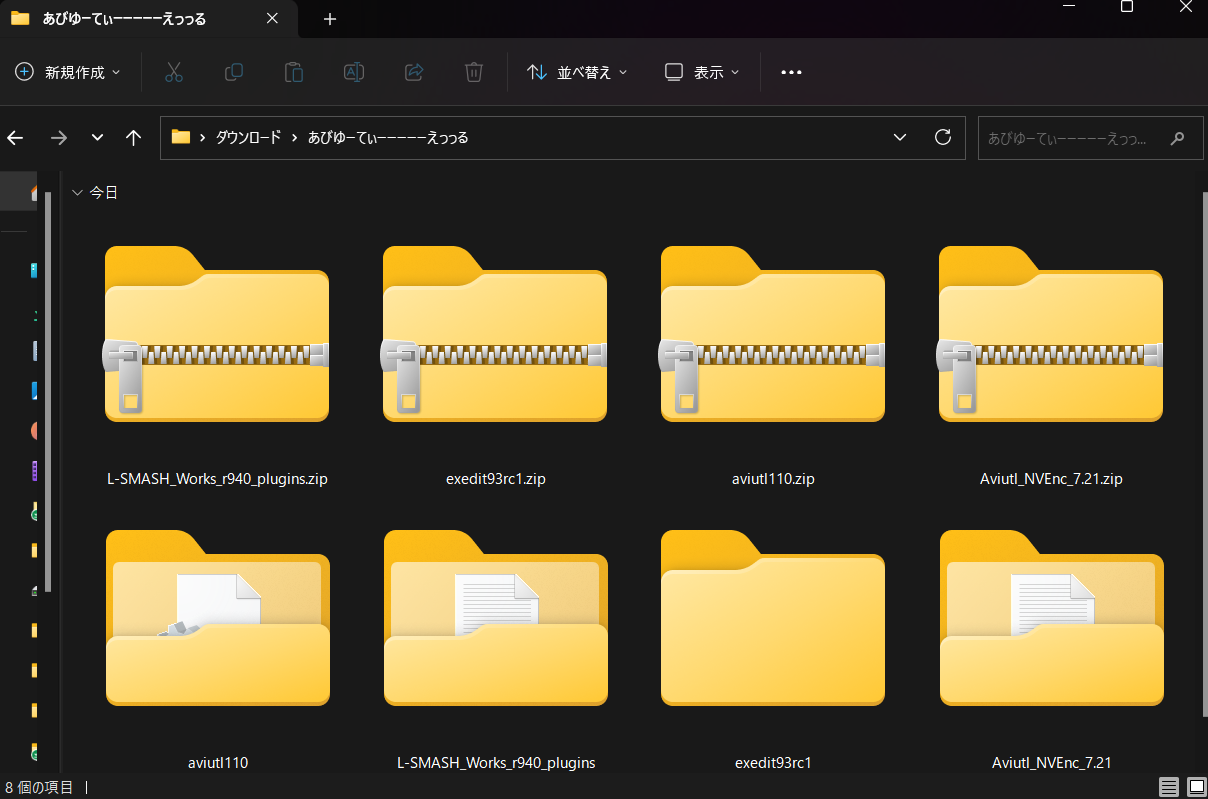Open the aviutl110.zip archive
1208x799 pixels.
point(772,333)
